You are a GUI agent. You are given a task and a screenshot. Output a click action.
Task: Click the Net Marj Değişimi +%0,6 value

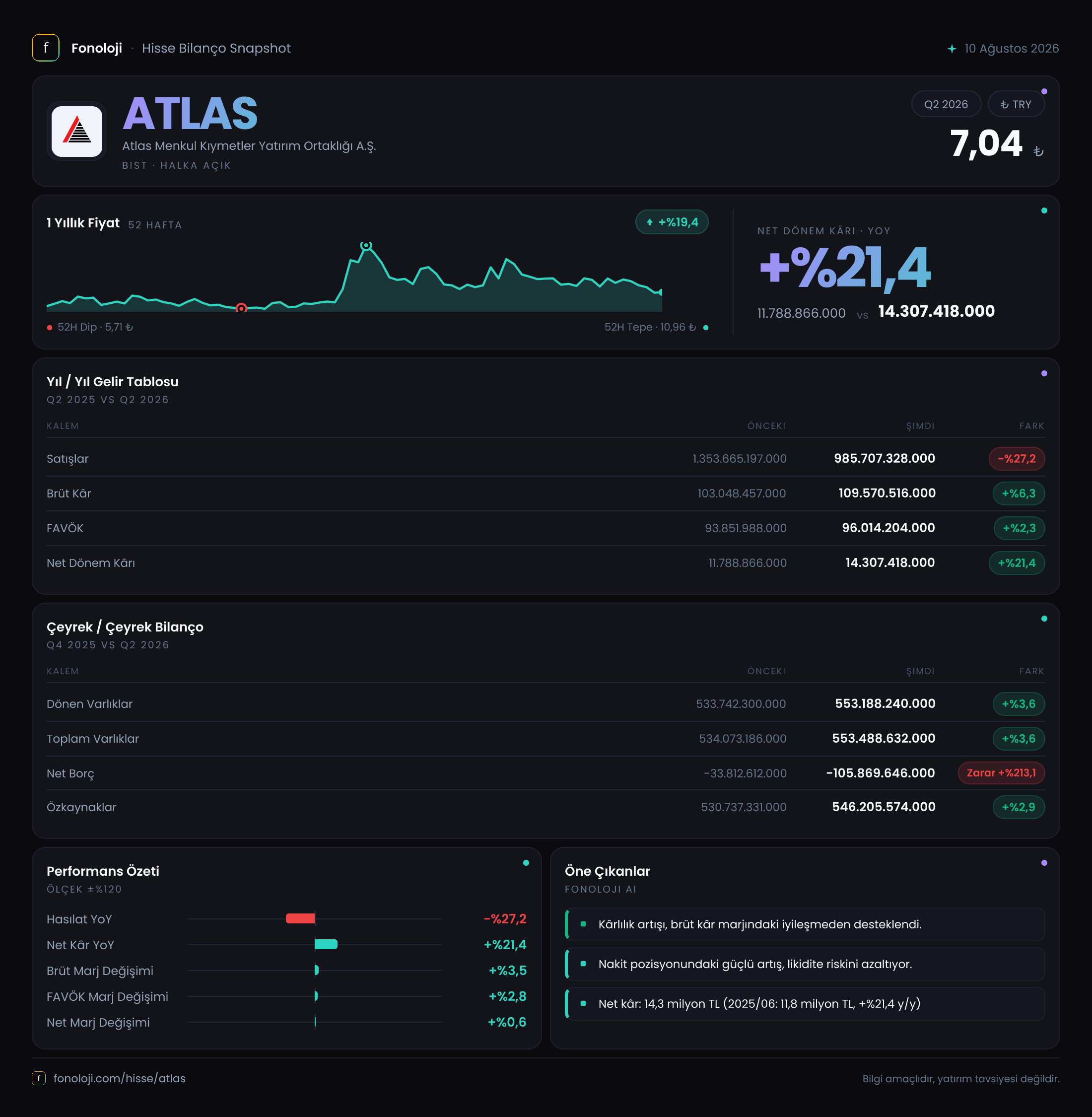point(506,1022)
